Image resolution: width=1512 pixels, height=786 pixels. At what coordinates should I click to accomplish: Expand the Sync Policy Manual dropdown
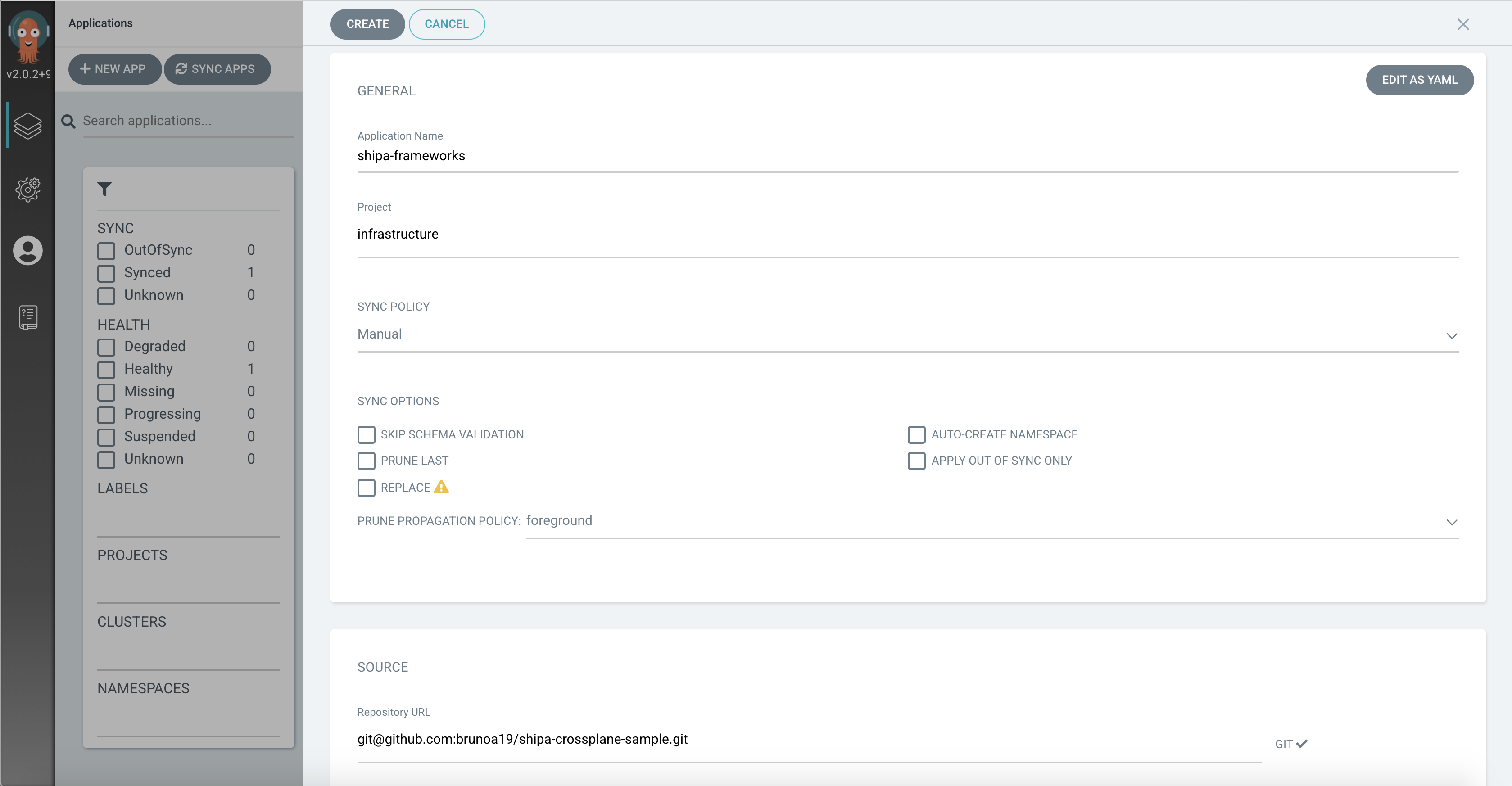(x=907, y=334)
